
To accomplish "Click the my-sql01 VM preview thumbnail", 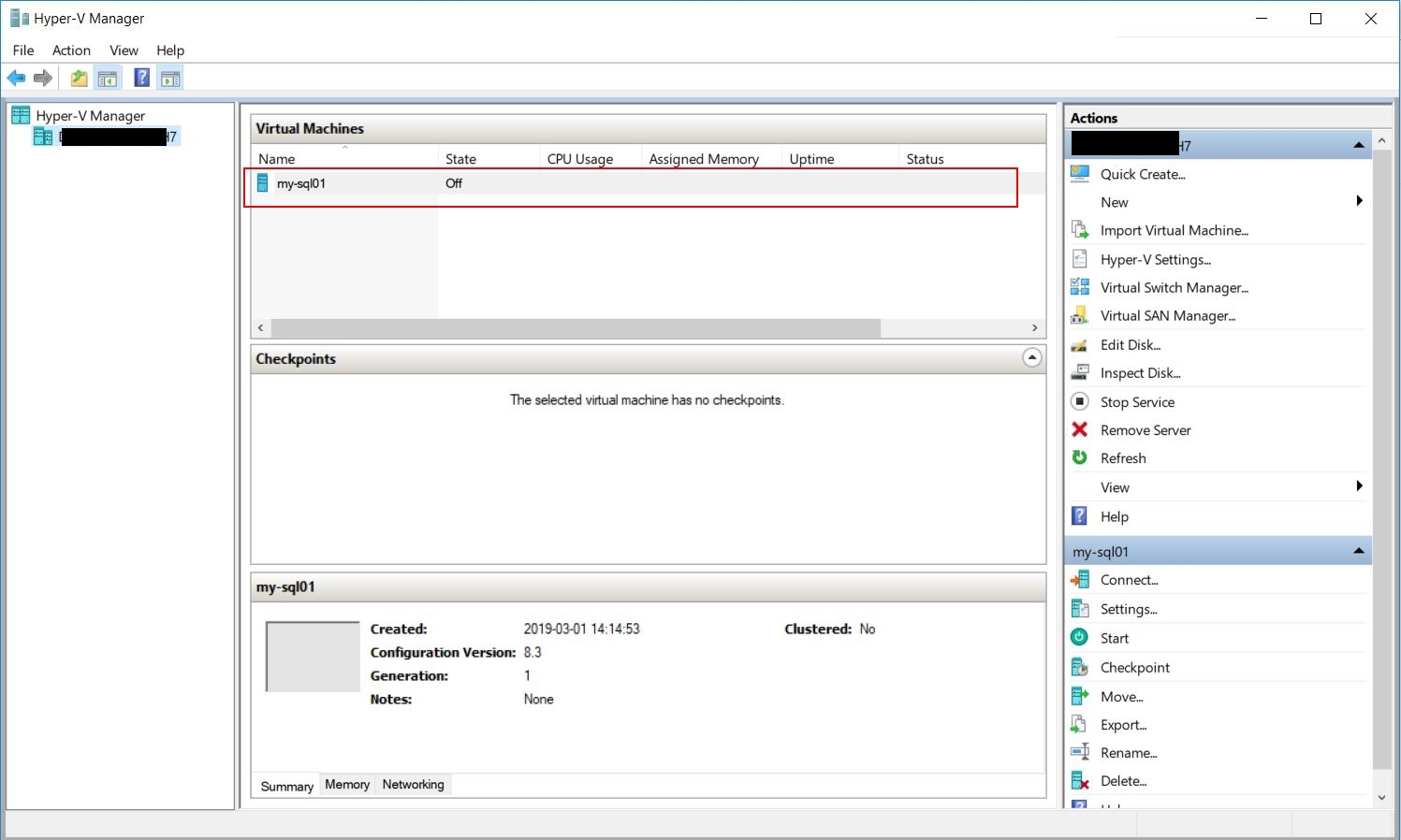I will (x=313, y=657).
